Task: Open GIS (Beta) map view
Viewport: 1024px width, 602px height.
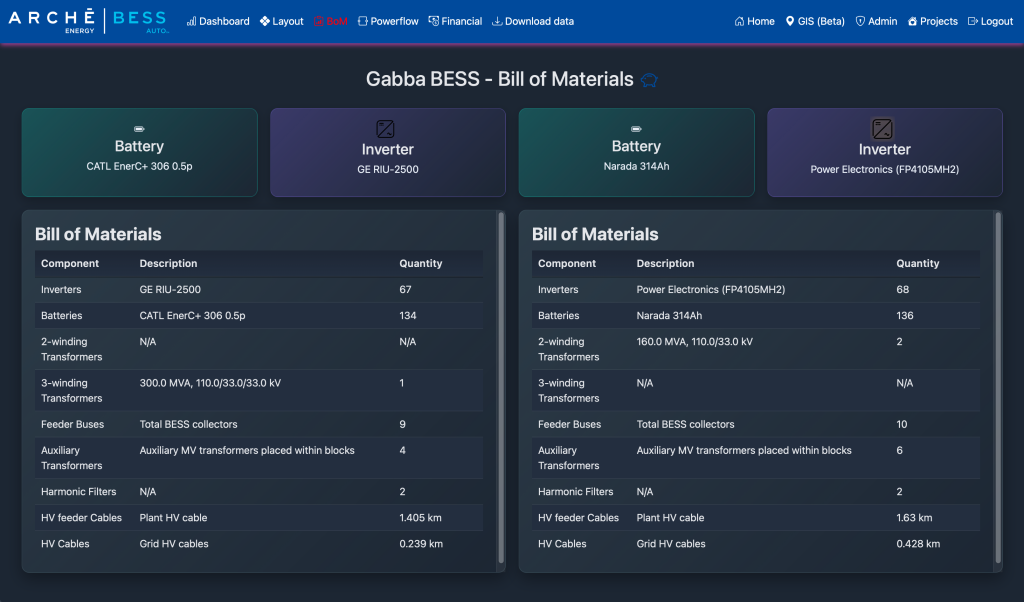Action: coord(815,21)
